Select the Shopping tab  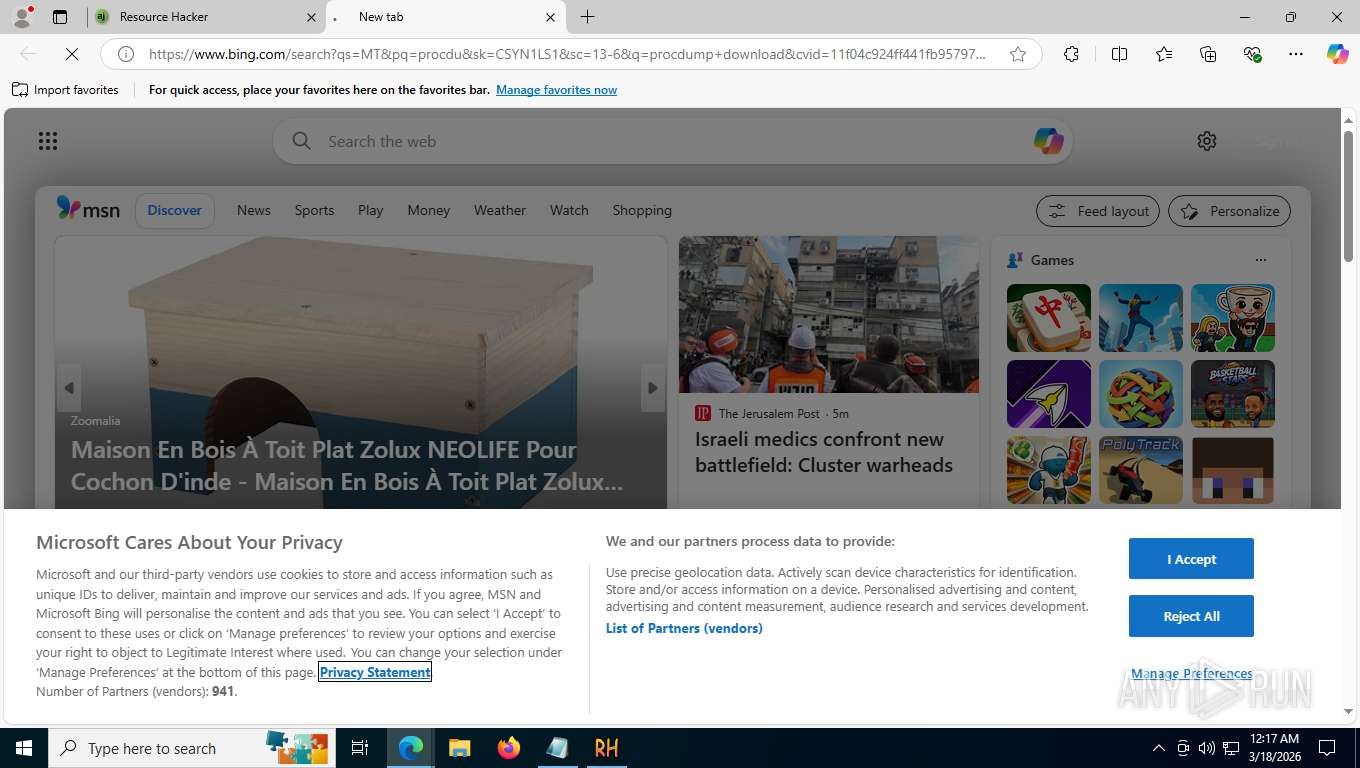642,210
